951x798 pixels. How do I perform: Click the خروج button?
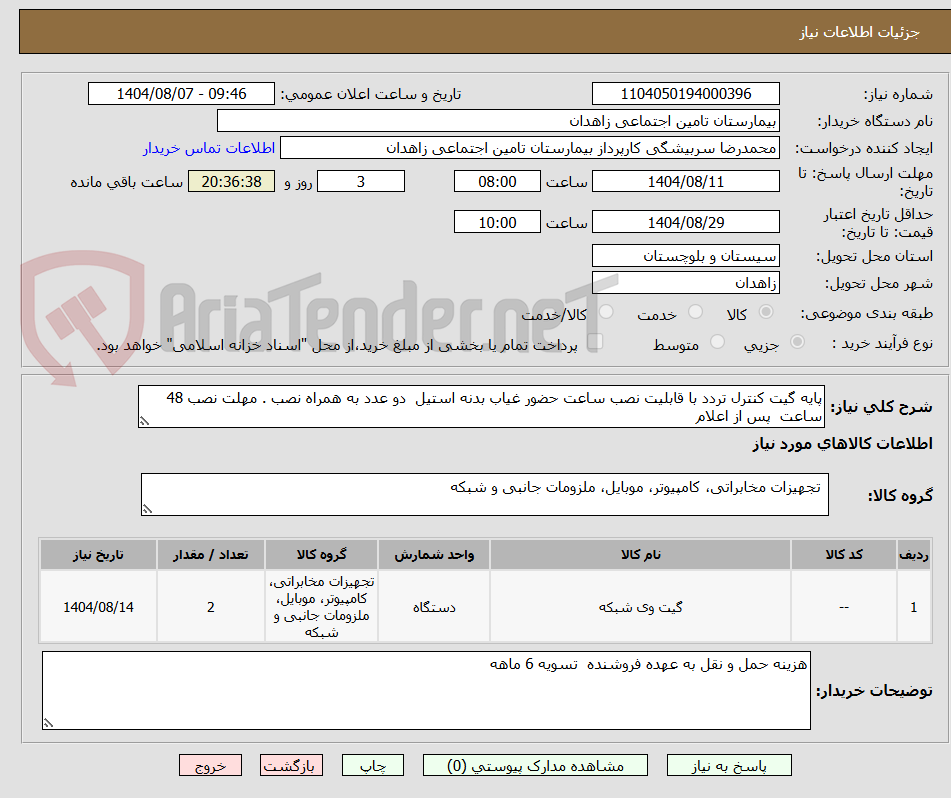(209, 764)
